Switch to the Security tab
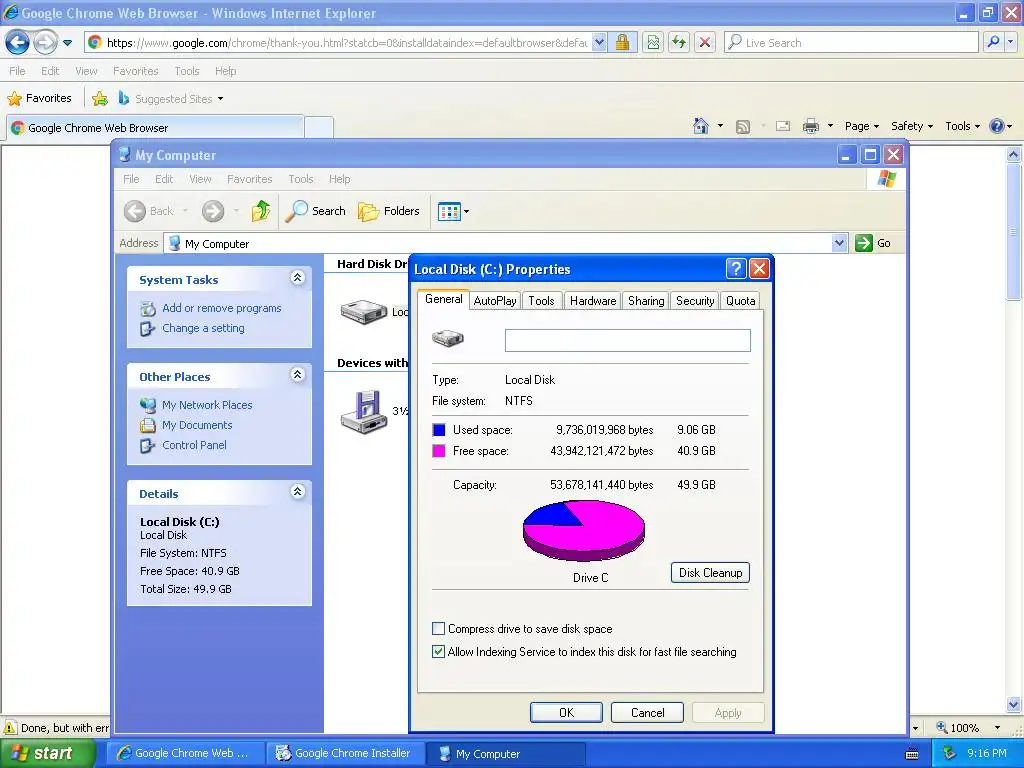This screenshot has height=768, width=1024. (695, 300)
